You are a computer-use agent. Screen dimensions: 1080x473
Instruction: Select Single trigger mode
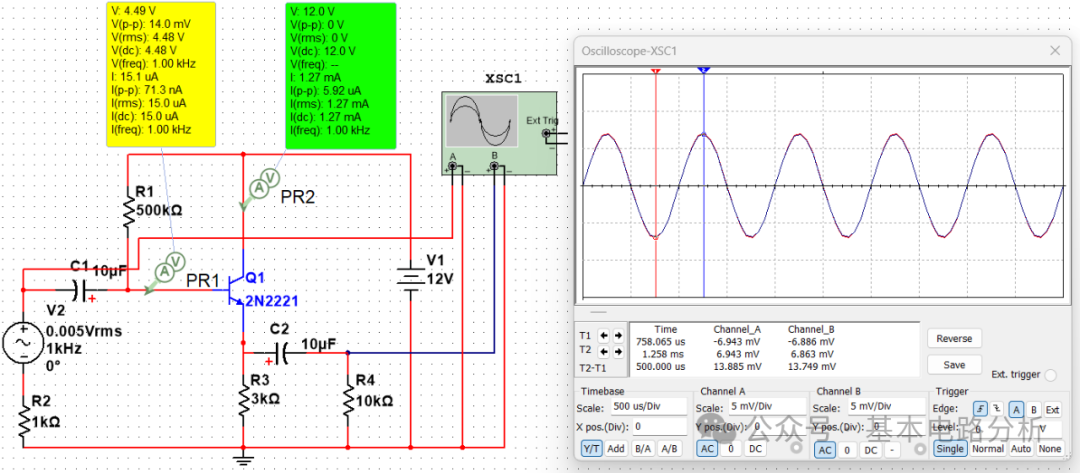pyautogui.click(x=950, y=448)
